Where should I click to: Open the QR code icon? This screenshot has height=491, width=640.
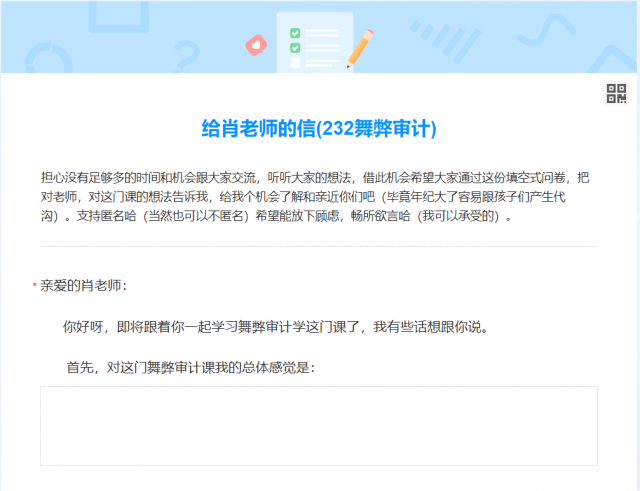(616, 93)
